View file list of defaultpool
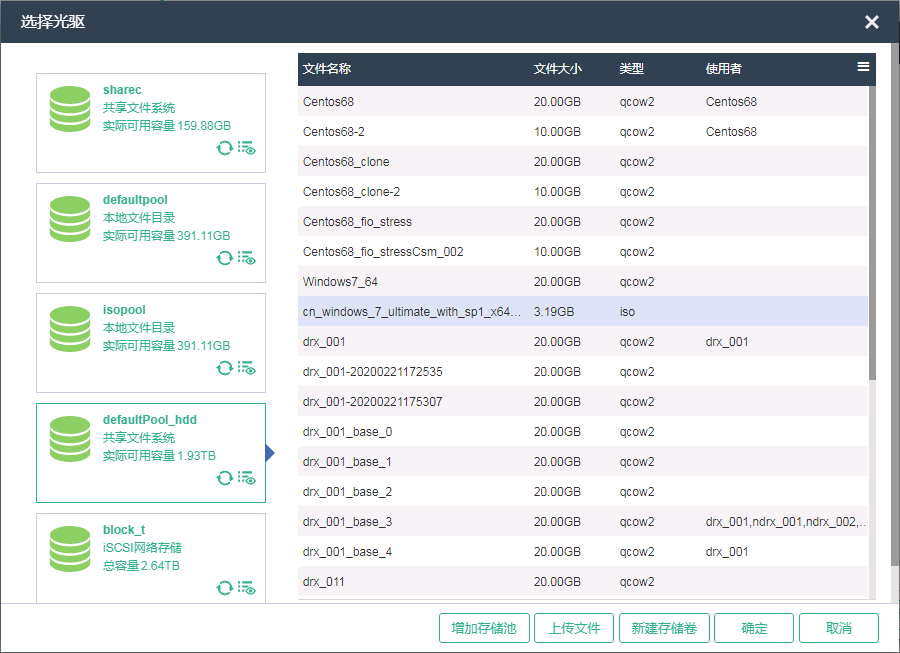 pos(247,258)
